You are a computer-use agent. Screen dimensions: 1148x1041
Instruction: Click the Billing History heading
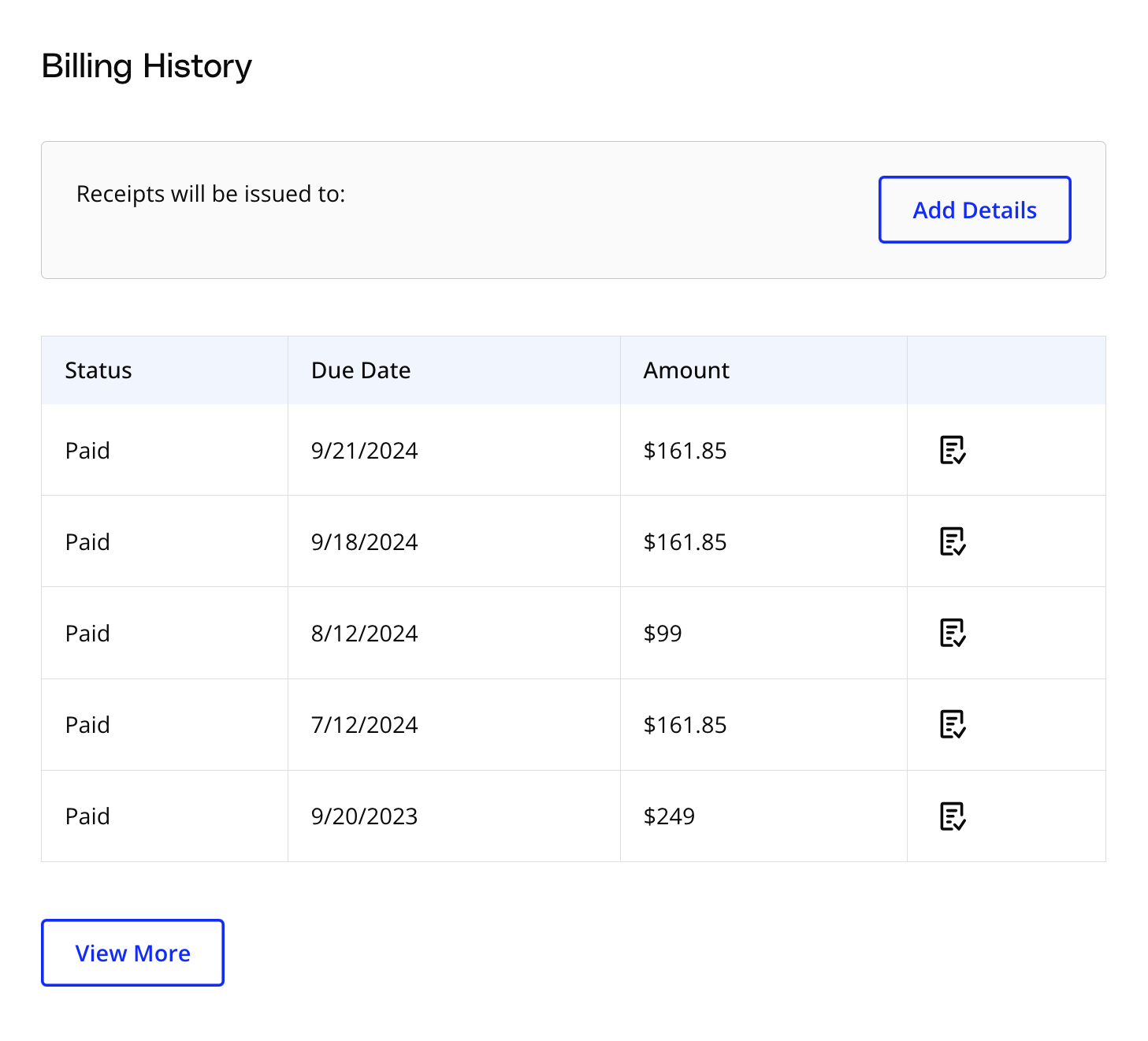[147, 66]
